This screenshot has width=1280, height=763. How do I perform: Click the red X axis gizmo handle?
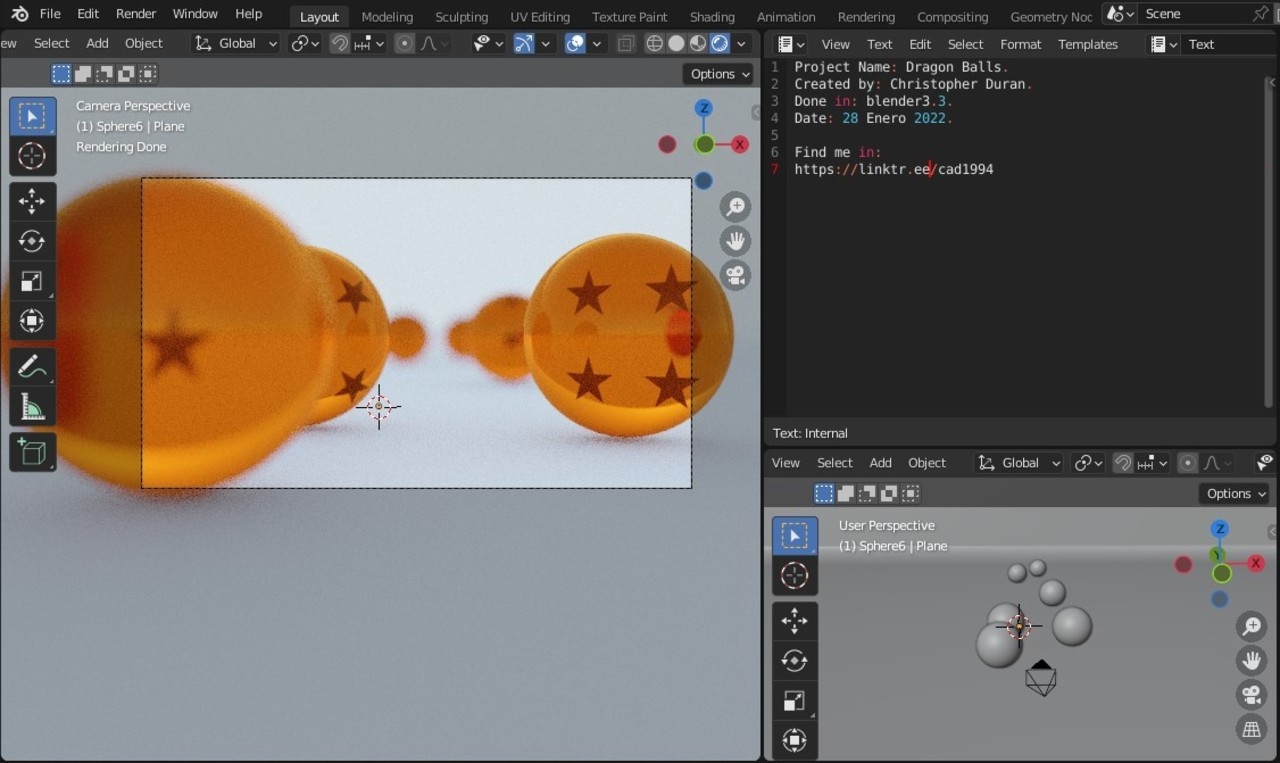[x=740, y=145]
